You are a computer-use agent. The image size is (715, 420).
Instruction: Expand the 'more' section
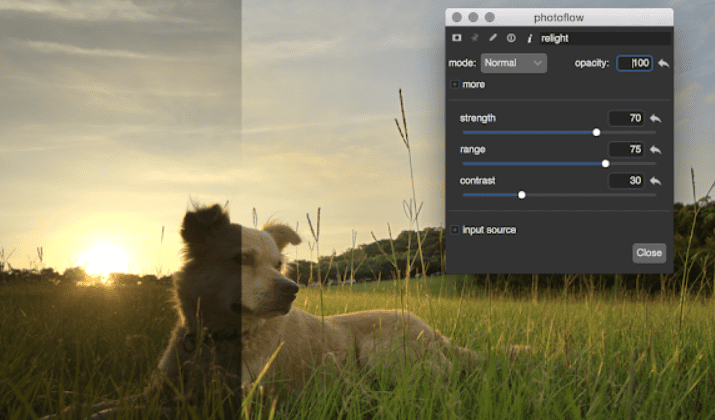(x=455, y=84)
